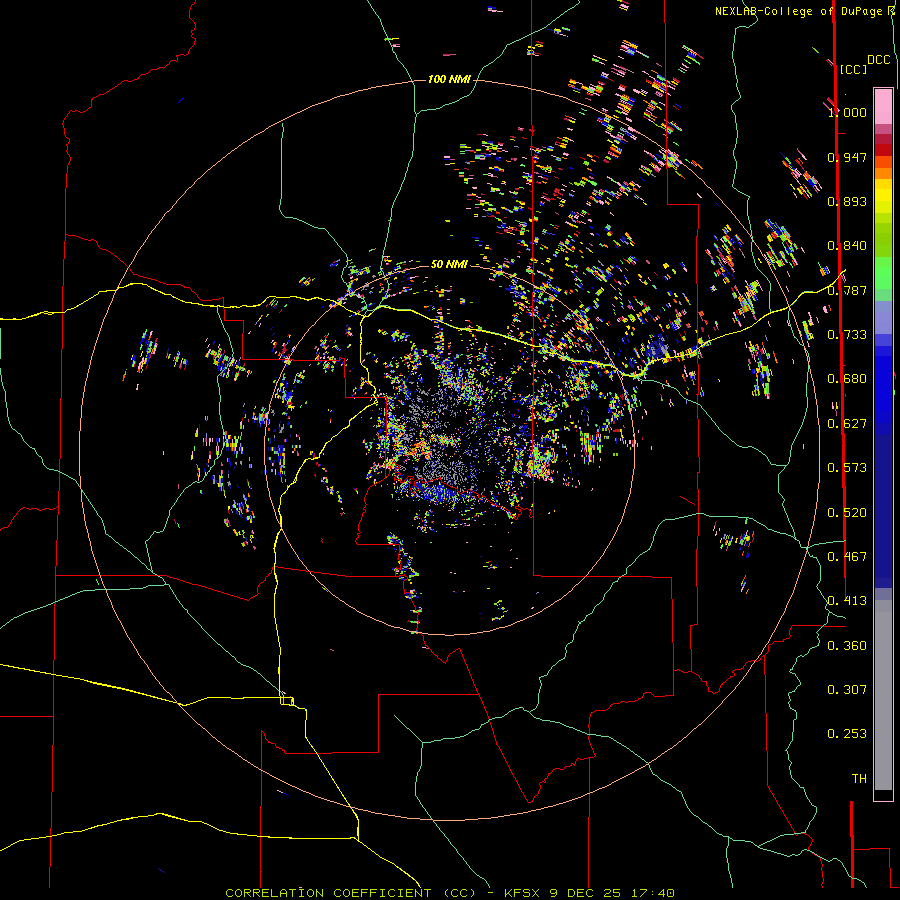This screenshot has height=900, width=900.
Task: Click the "0.840" legend value
Action: tap(847, 246)
